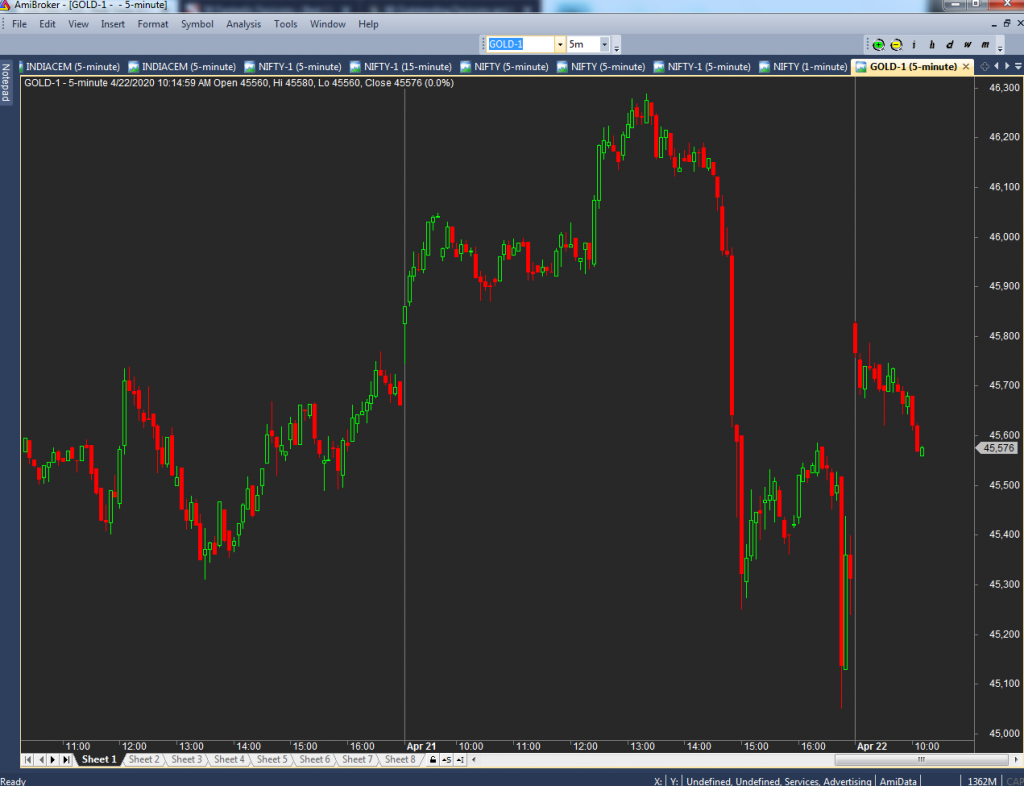Click chart scrollbar right arrow

1016,760
